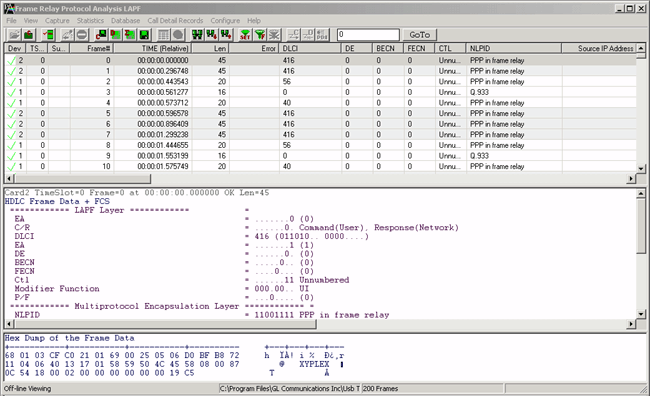Screen dimensions: 650x396
Task: Click the Len column header
Action: coord(211,49)
